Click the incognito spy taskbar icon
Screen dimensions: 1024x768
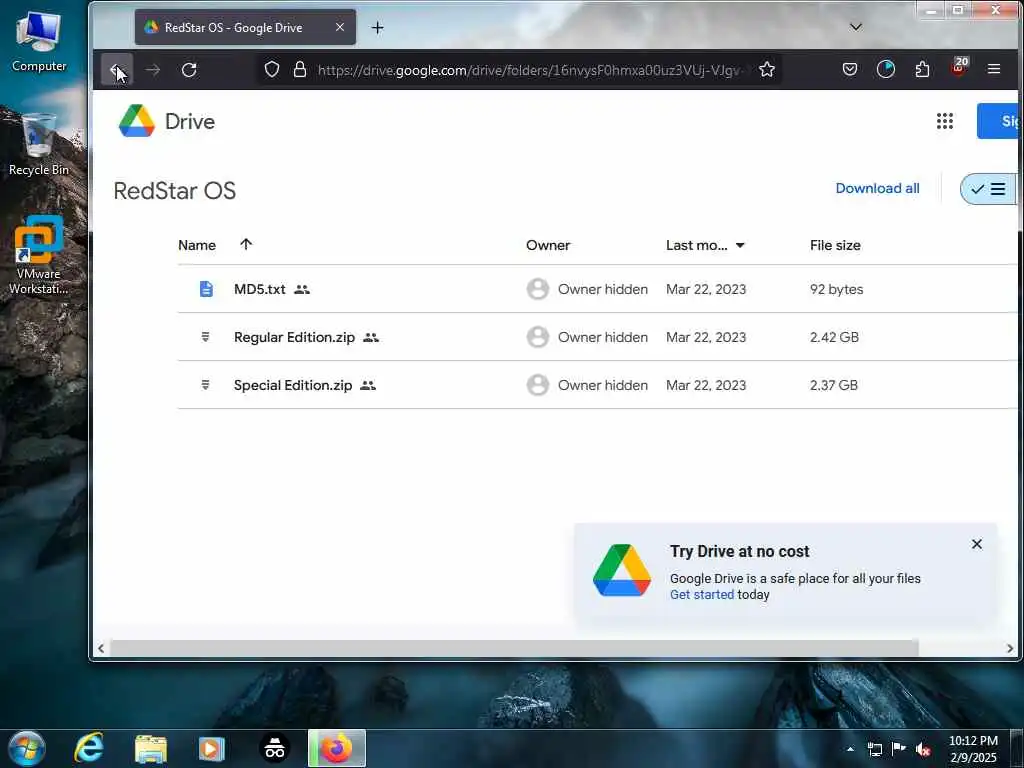[275, 748]
